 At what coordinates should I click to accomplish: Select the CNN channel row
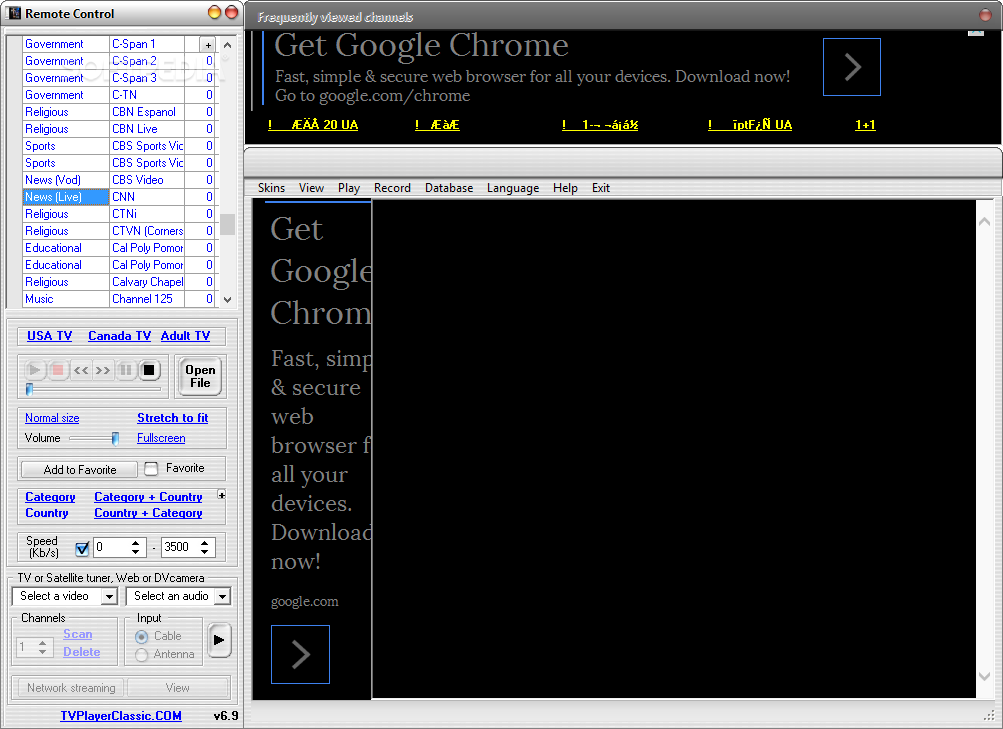tap(118, 197)
